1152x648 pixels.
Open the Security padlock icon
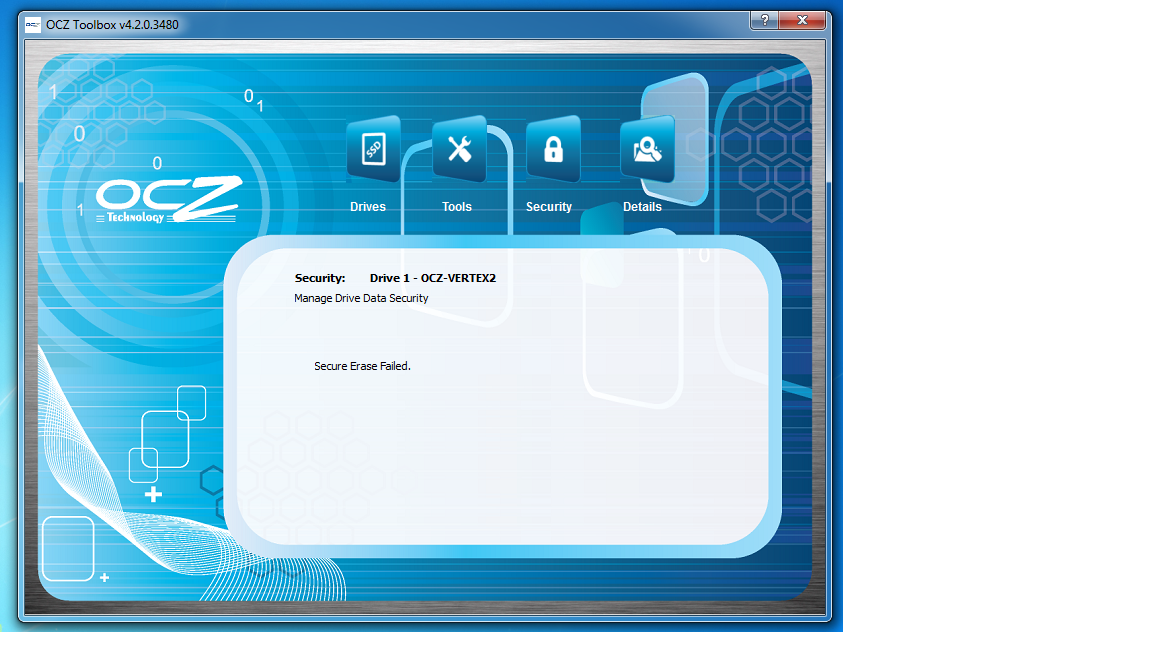pos(553,149)
